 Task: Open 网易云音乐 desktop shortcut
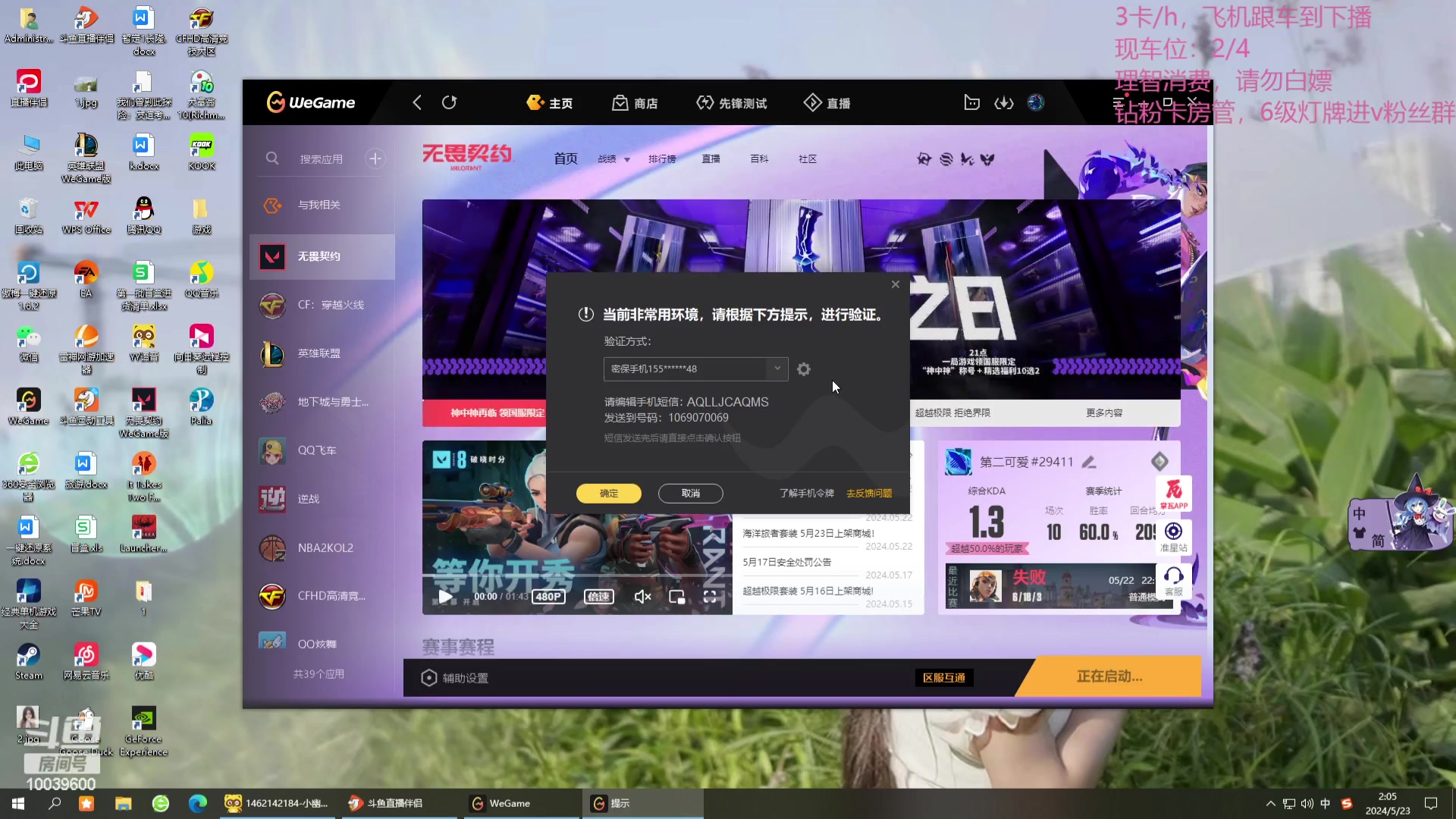coord(86,661)
